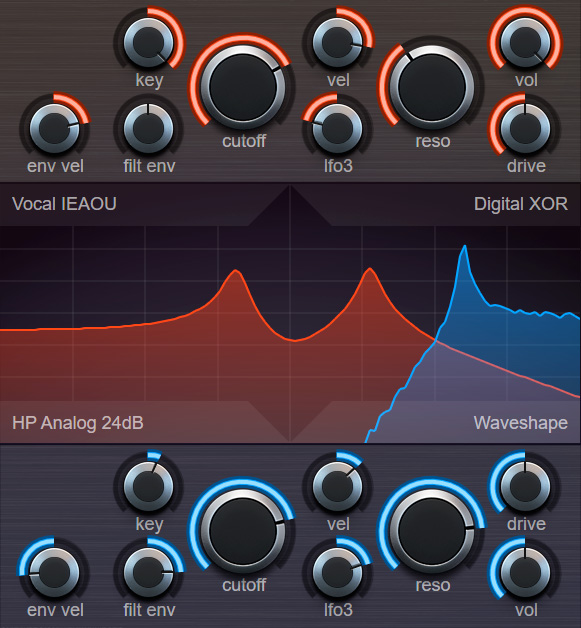The image size is (581, 628).
Task: Click the downward routing arrow in the display
Action: tap(290, 421)
